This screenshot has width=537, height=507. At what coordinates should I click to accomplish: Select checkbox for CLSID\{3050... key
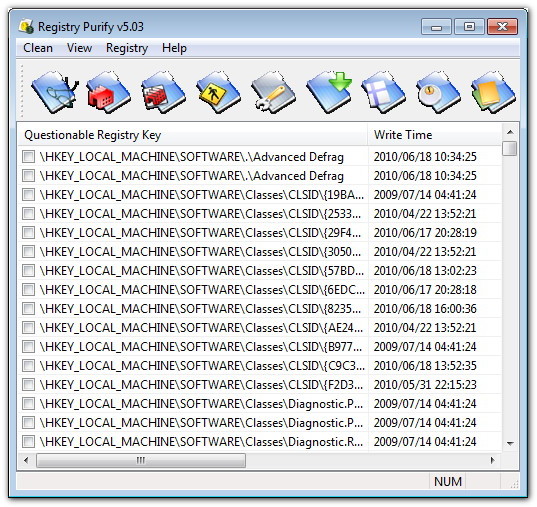(28, 252)
